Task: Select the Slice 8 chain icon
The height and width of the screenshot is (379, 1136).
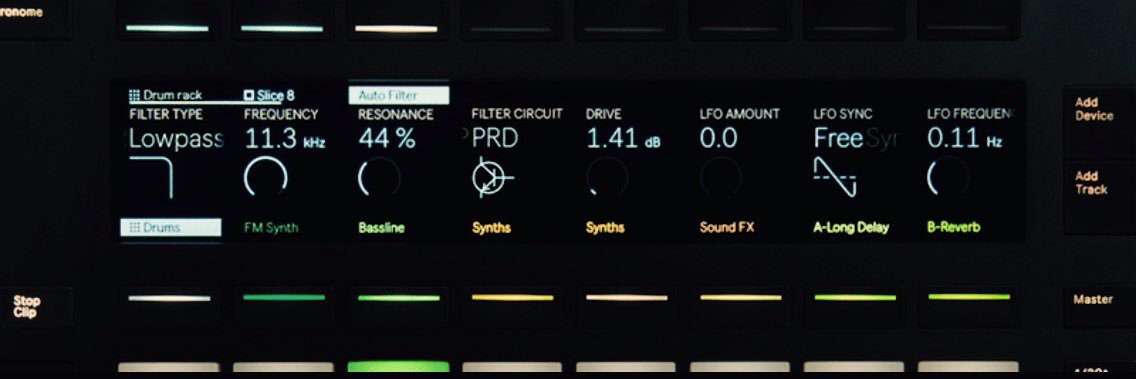Action: pos(248,95)
